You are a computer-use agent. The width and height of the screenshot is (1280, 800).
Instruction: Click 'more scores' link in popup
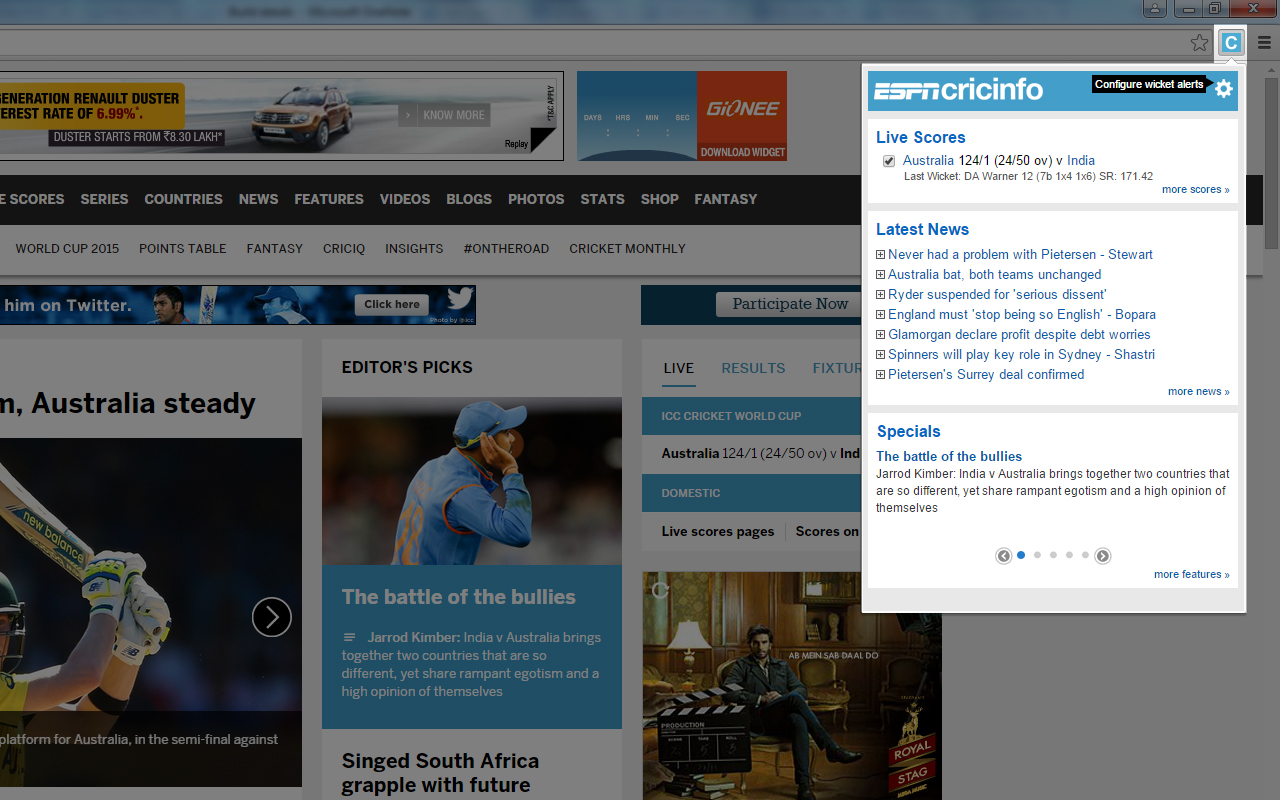(1196, 190)
